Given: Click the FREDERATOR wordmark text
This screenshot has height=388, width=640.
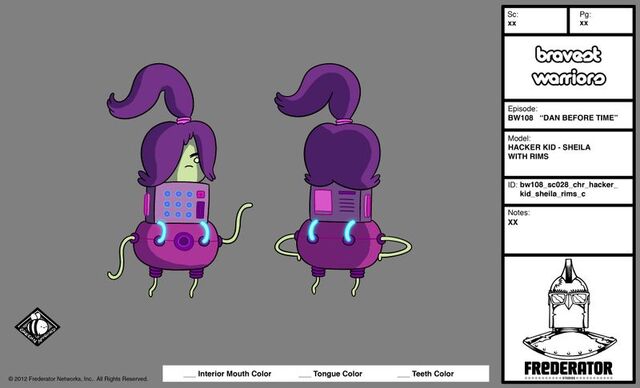Looking at the screenshot, I should [x=569, y=368].
